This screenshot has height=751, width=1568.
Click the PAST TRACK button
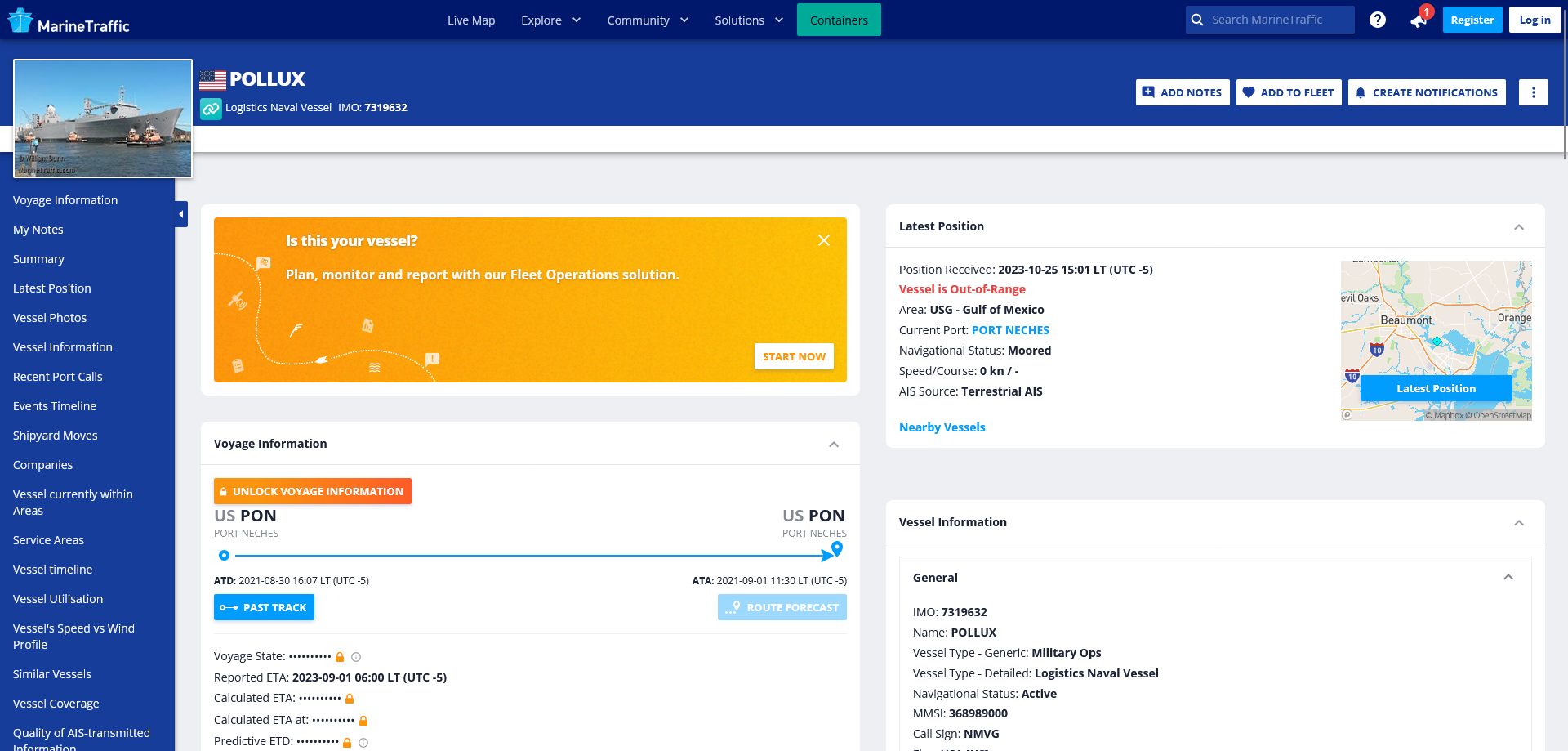264,607
